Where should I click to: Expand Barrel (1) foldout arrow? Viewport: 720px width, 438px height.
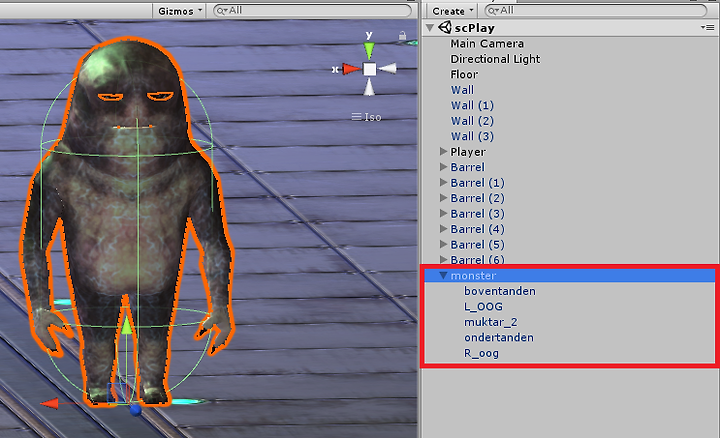tap(443, 182)
